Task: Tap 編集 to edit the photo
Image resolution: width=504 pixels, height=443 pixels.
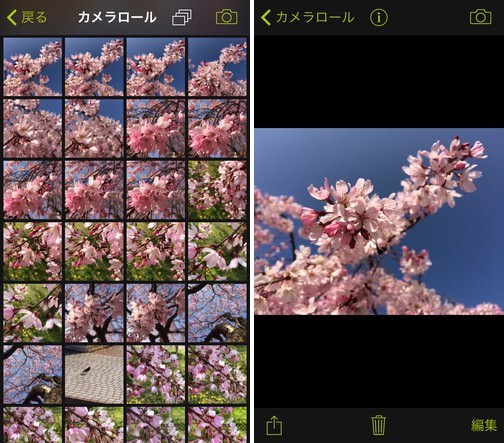Action: click(484, 426)
